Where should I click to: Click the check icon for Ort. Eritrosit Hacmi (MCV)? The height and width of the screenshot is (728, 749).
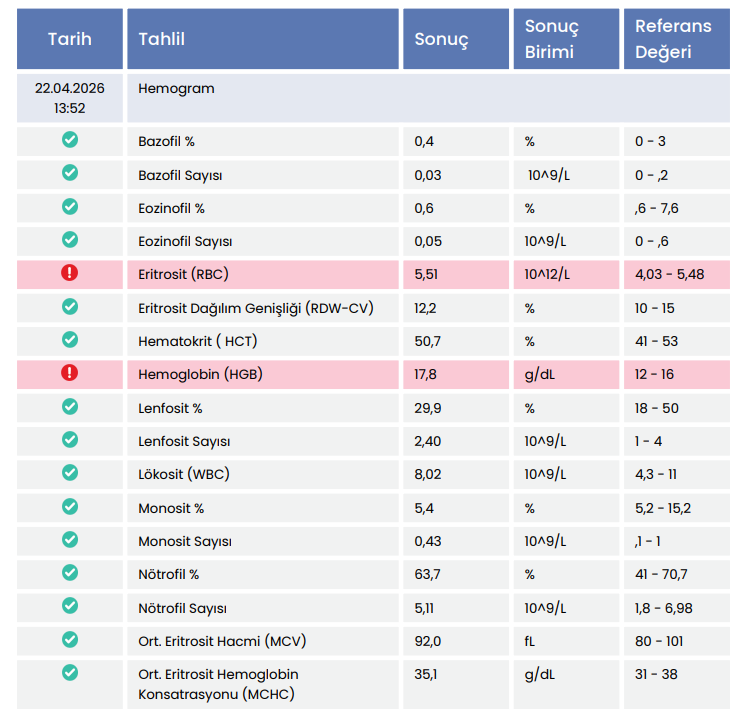pos(70,639)
